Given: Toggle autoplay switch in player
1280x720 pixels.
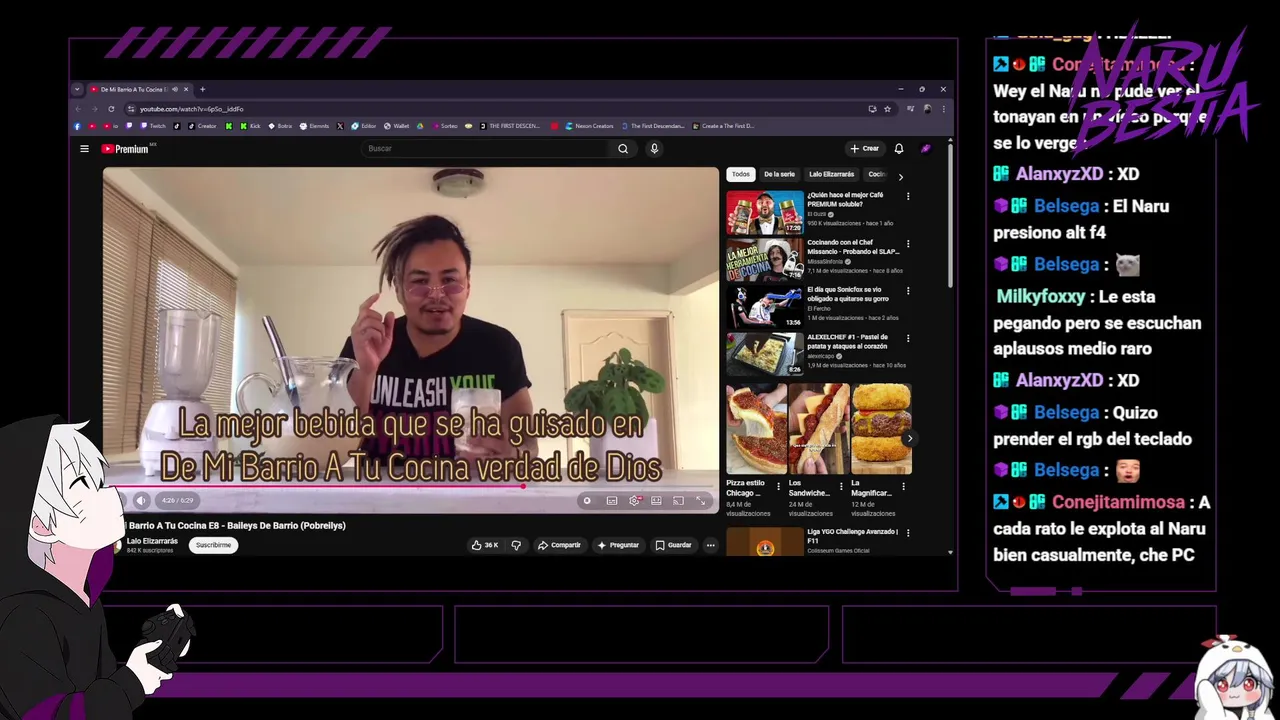Looking at the screenshot, I should pyautogui.click(x=587, y=500).
